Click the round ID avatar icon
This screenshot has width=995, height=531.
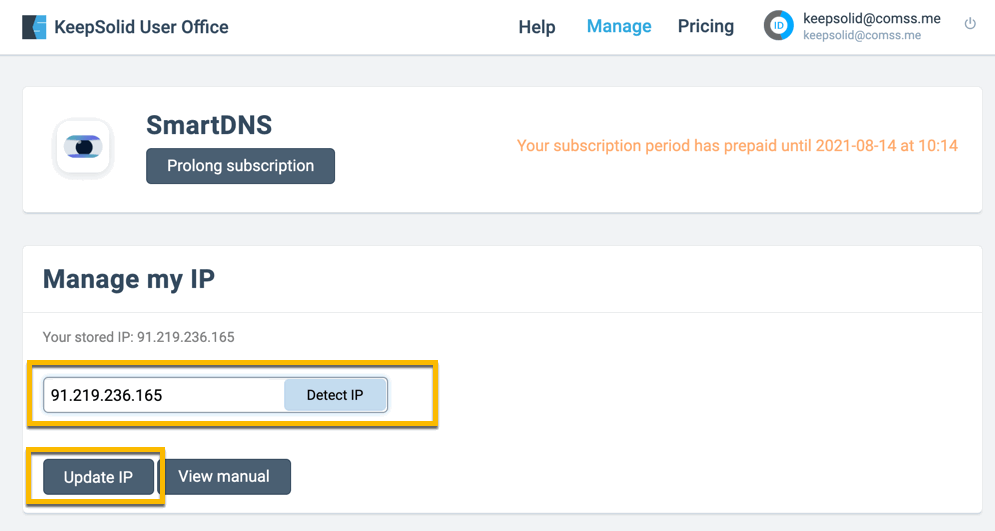(779, 26)
